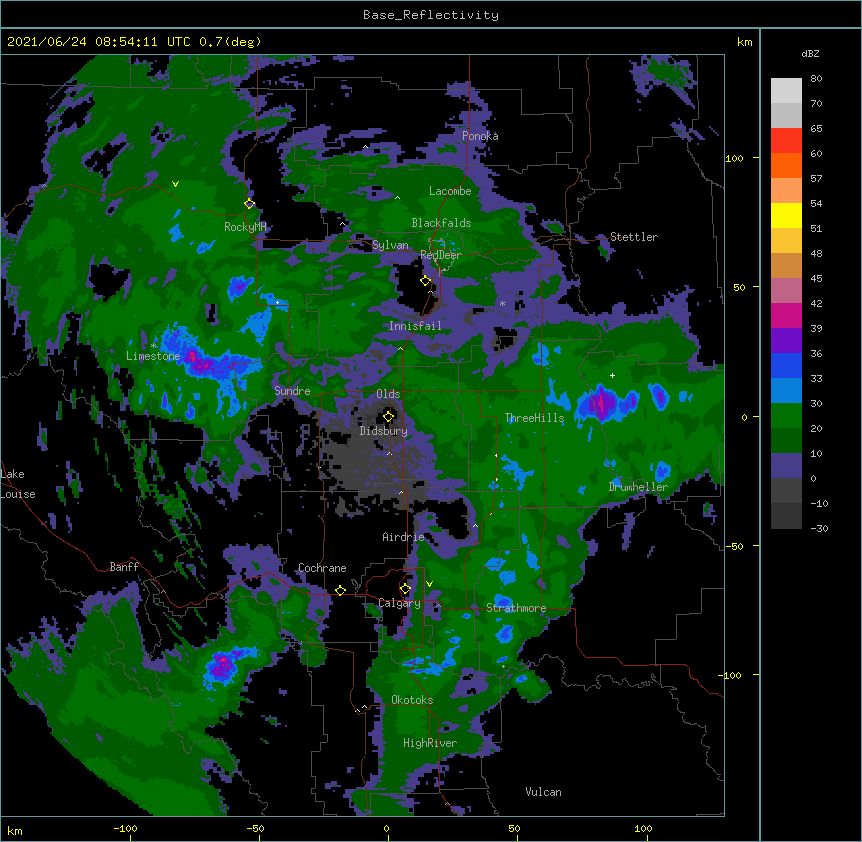Pick the red 65-60 dBZ legend swatch

(786, 141)
